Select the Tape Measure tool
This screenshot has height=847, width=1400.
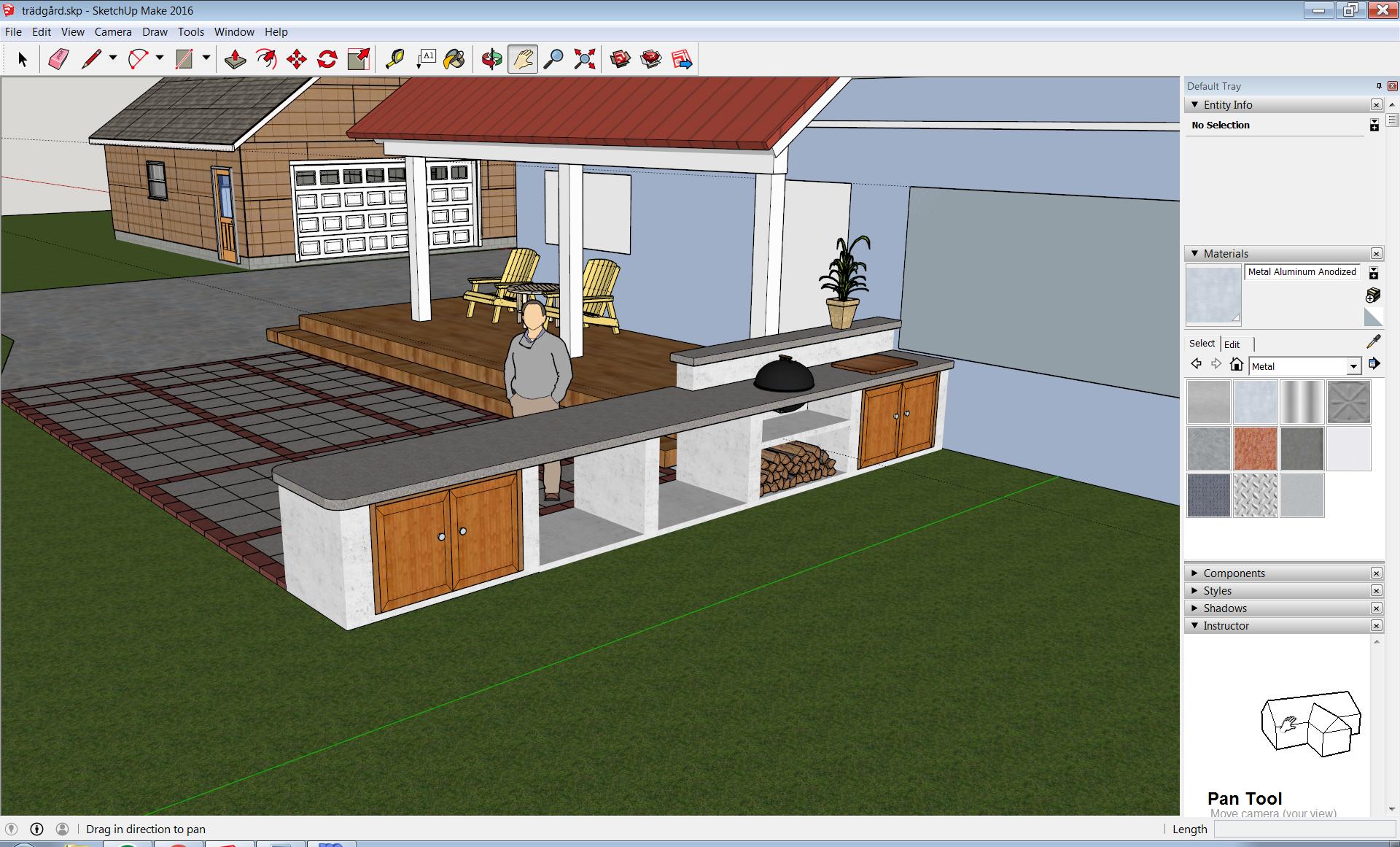pos(394,59)
